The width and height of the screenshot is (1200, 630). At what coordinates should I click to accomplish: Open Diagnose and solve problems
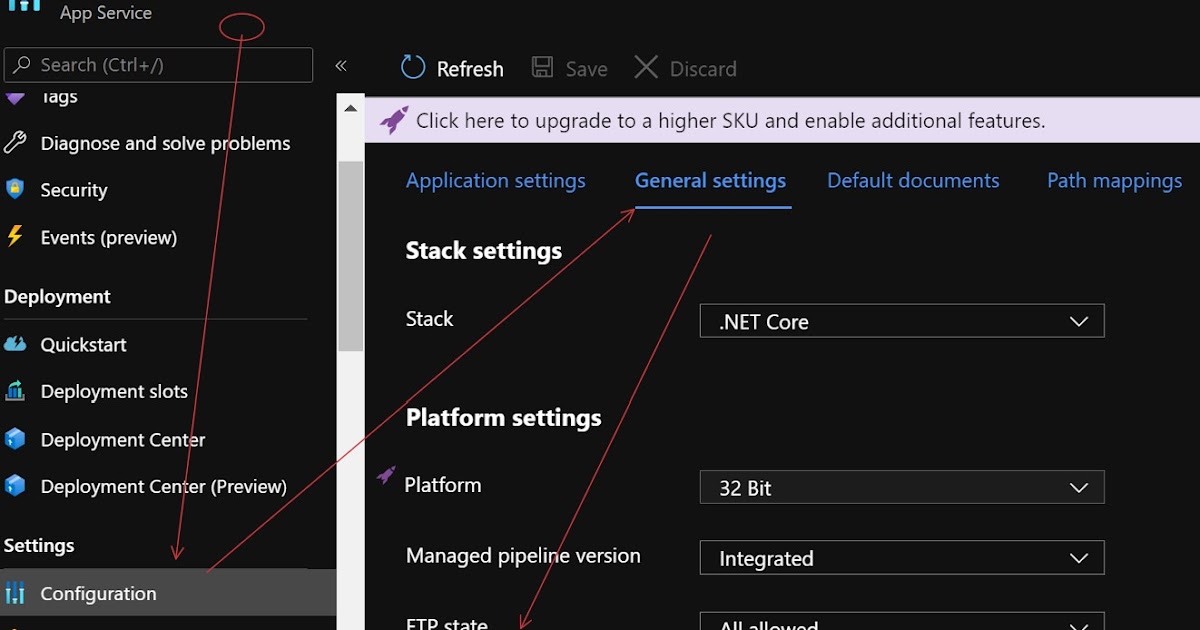tap(165, 143)
